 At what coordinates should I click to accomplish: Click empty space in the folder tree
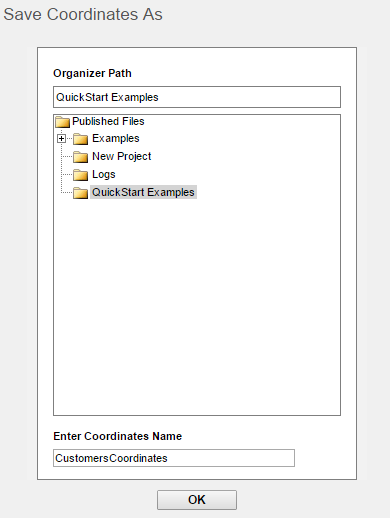coord(197,300)
